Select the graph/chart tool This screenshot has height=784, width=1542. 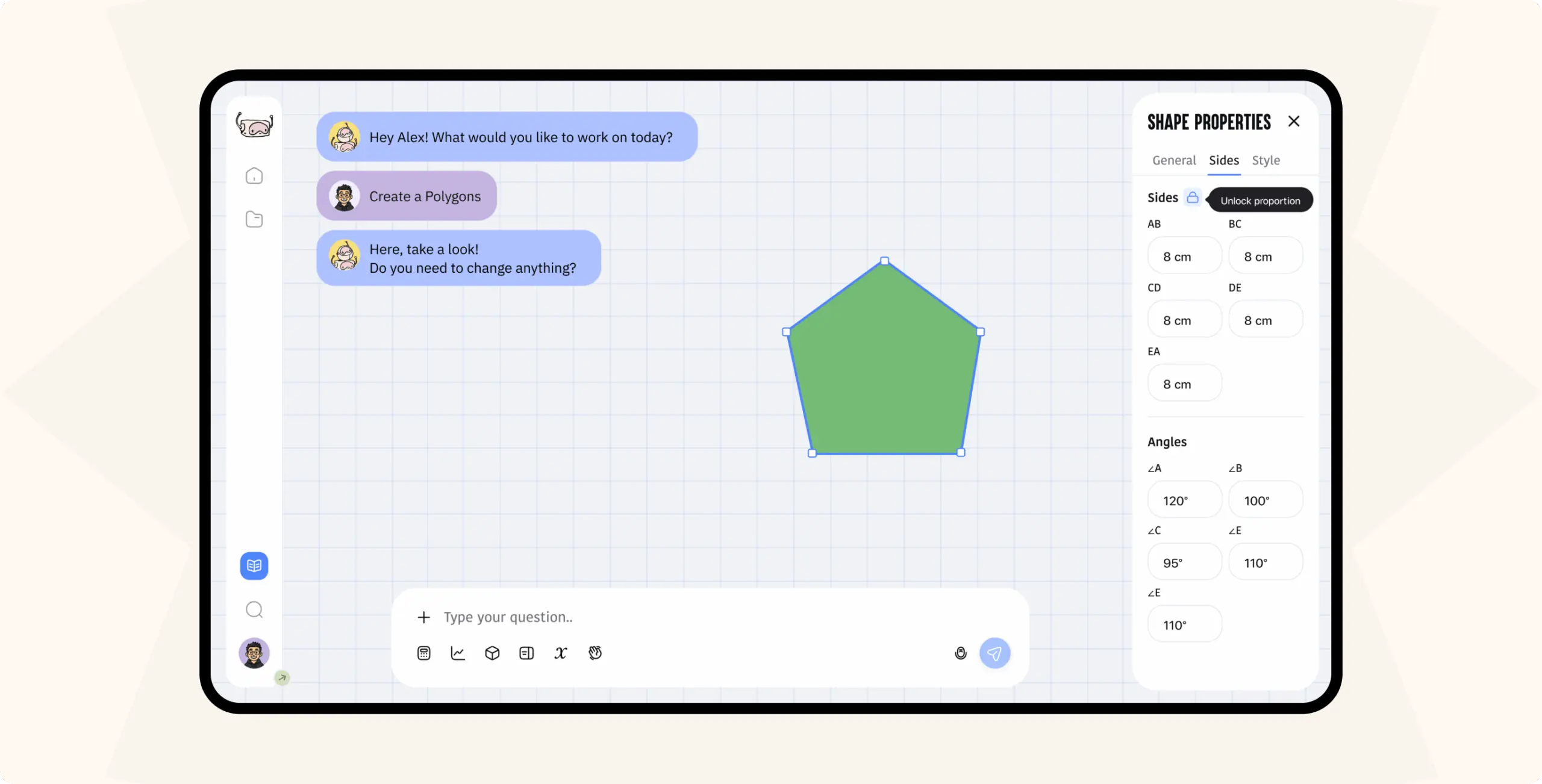tap(458, 653)
